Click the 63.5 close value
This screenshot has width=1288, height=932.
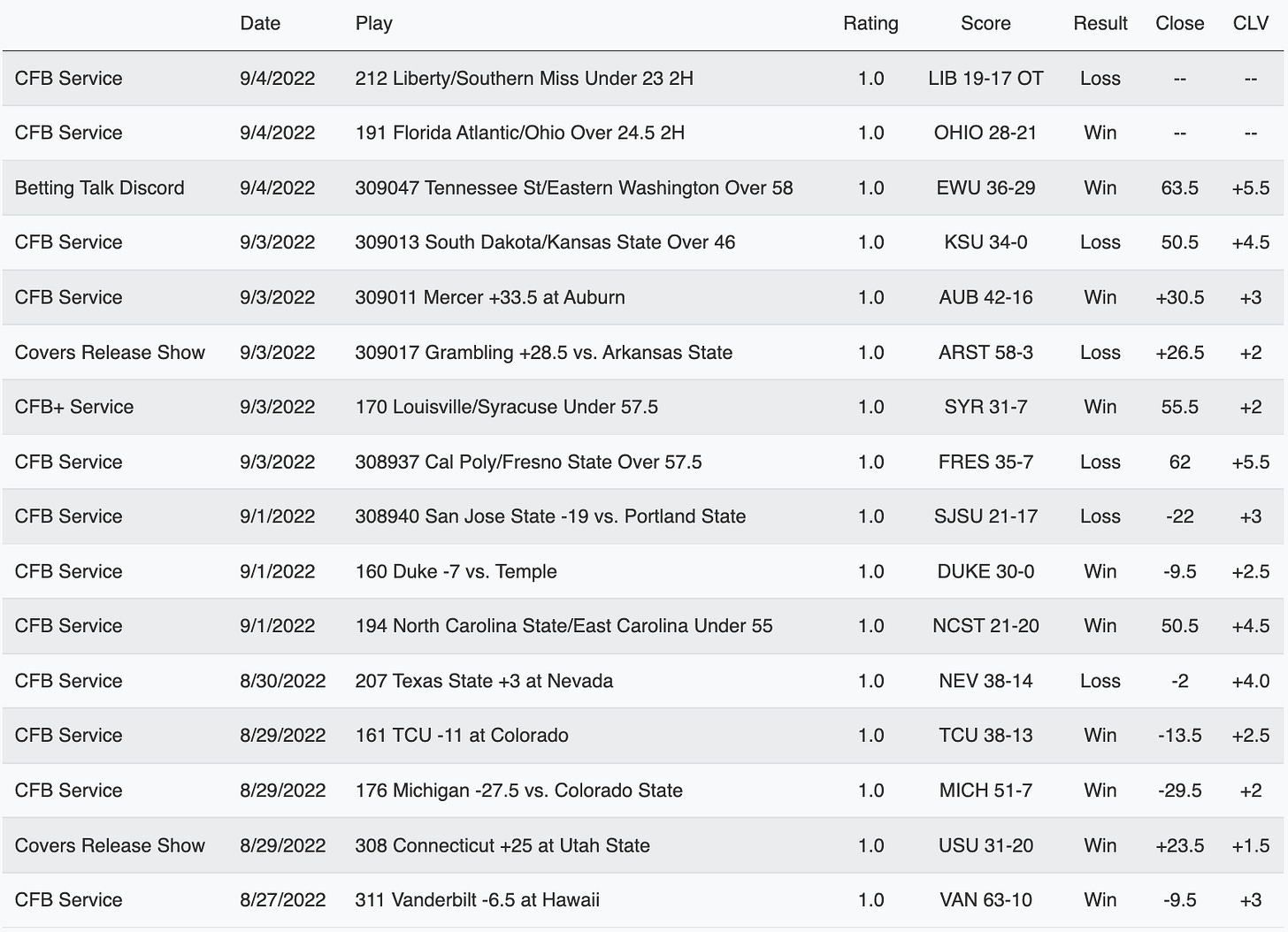tap(1180, 188)
